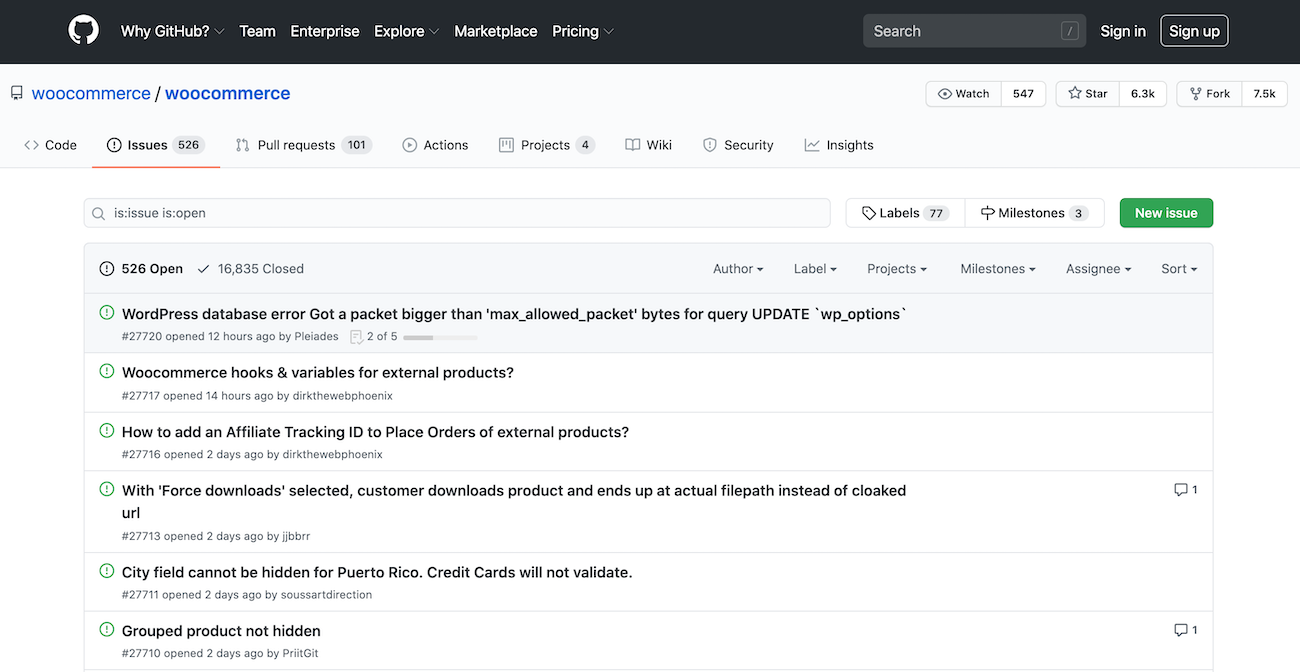1300x672 pixels.
Task: Focus the 'is:issue is:open' filter field
Action: click(x=457, y=213)
